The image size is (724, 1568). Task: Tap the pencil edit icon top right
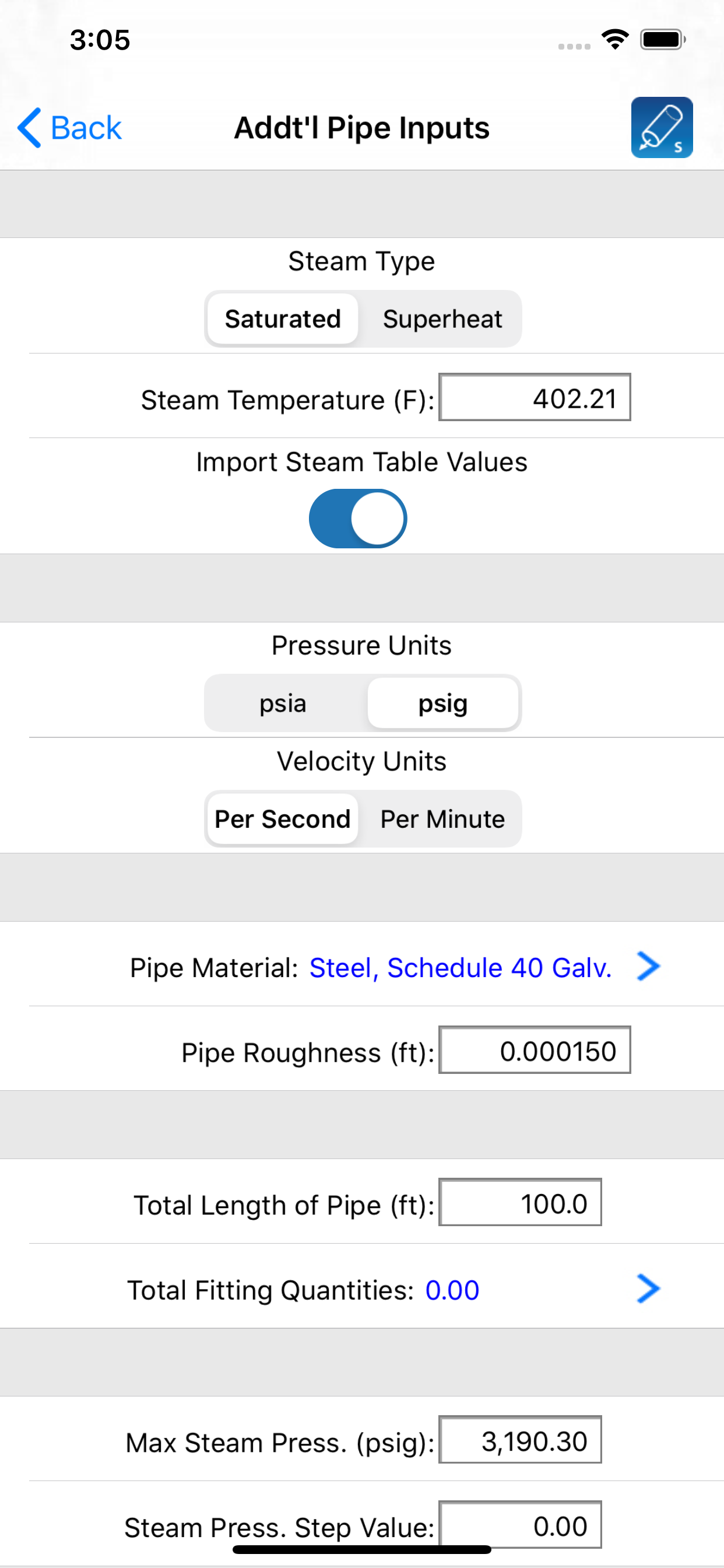661,127
